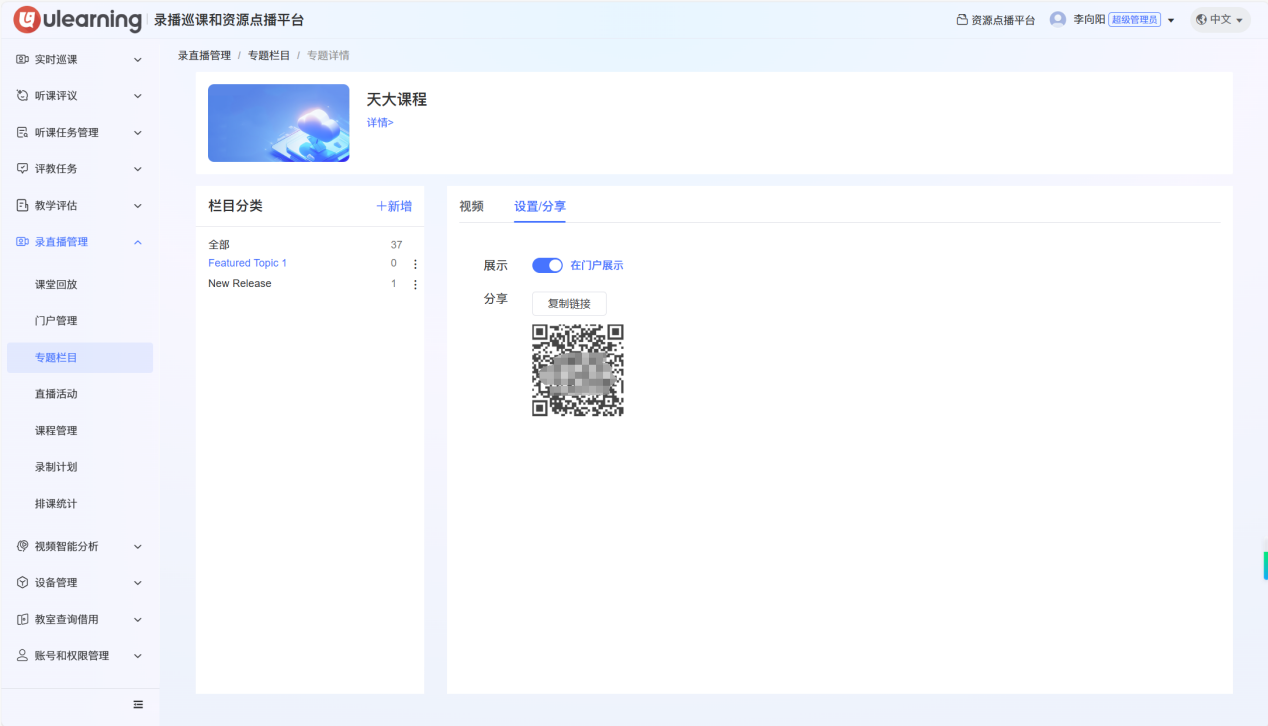This screenshot has height=726, width=1268.
Task: Open the 详情> link under 天大课程
Action: point(380,121)
